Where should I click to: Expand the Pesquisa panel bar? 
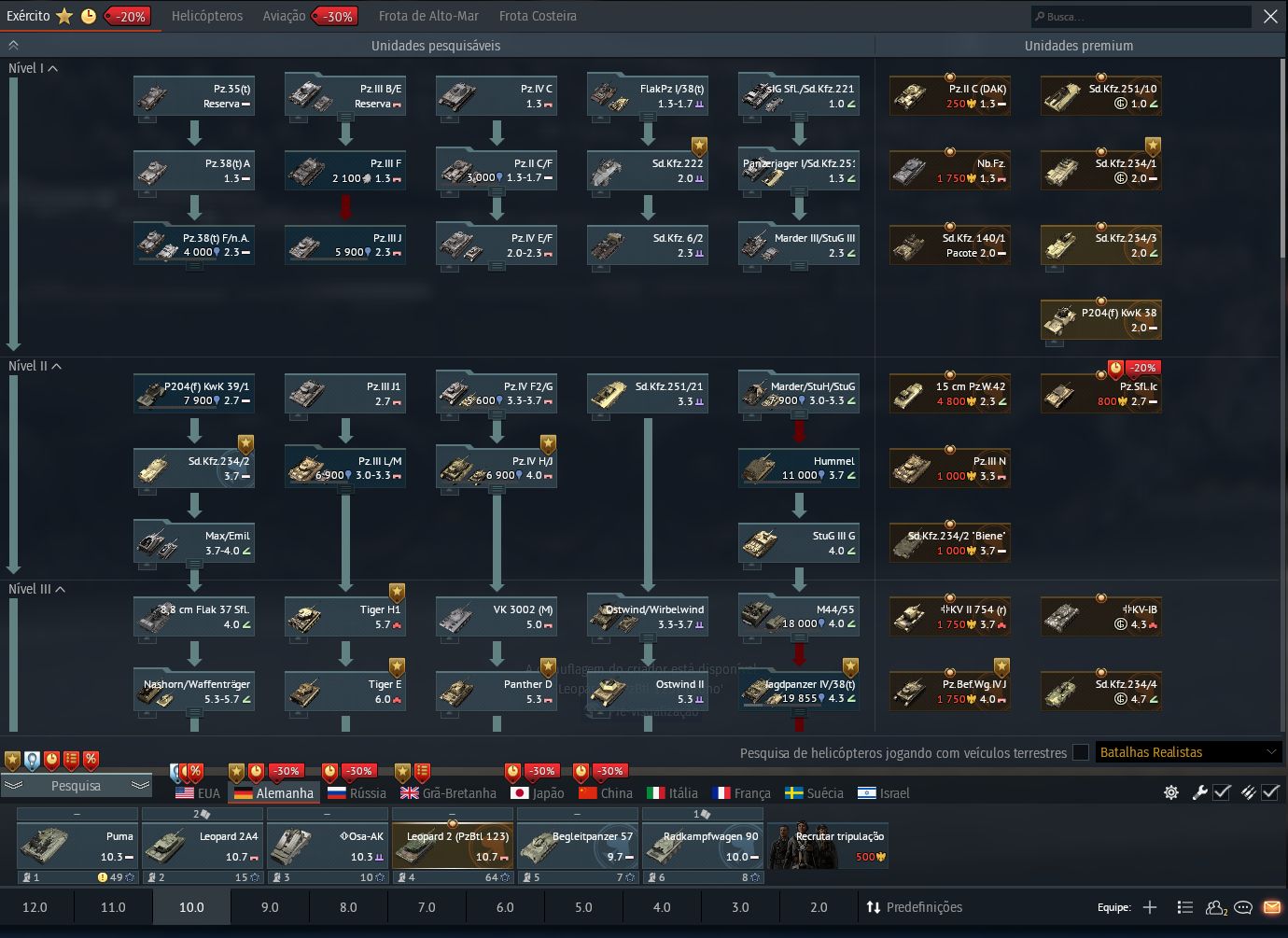tap(76, 786)
